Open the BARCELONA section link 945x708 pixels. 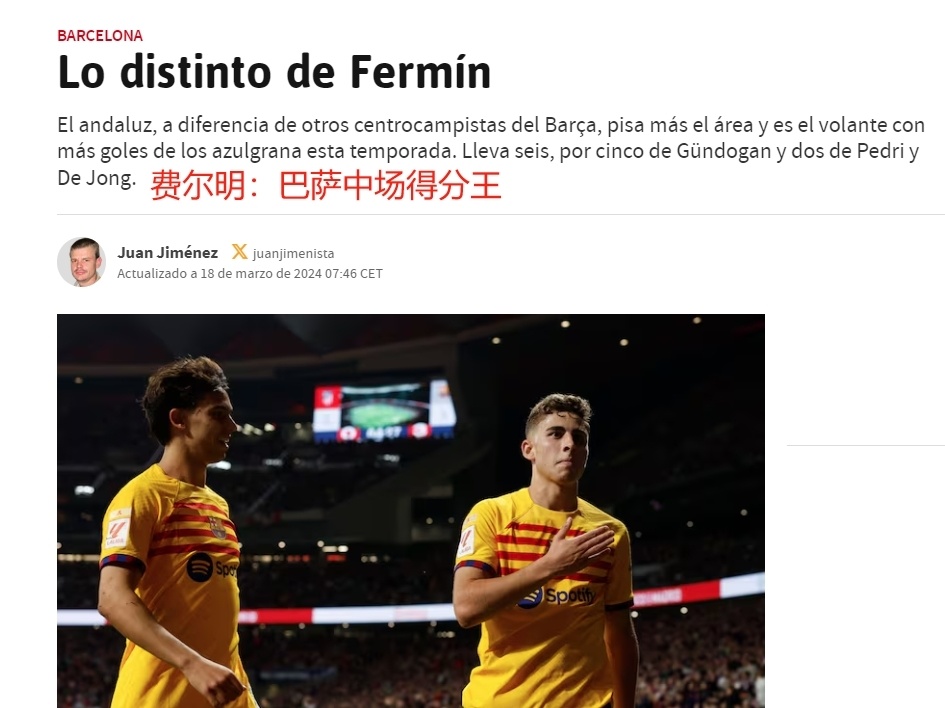(100, 36)
